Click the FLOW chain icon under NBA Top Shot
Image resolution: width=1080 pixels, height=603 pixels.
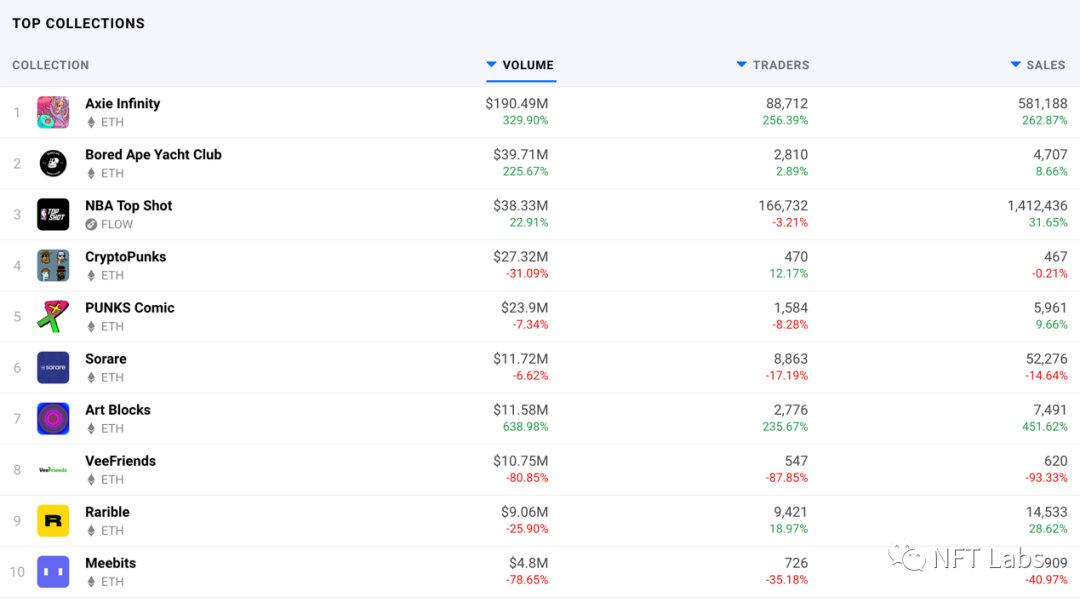(x=91, y=225)
